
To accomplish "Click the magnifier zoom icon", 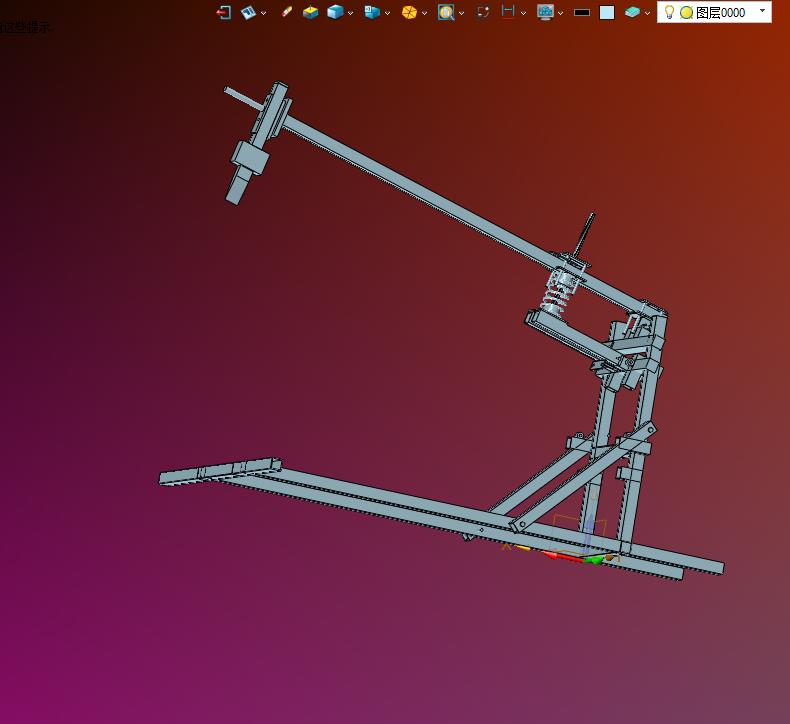I will point(446,12).
